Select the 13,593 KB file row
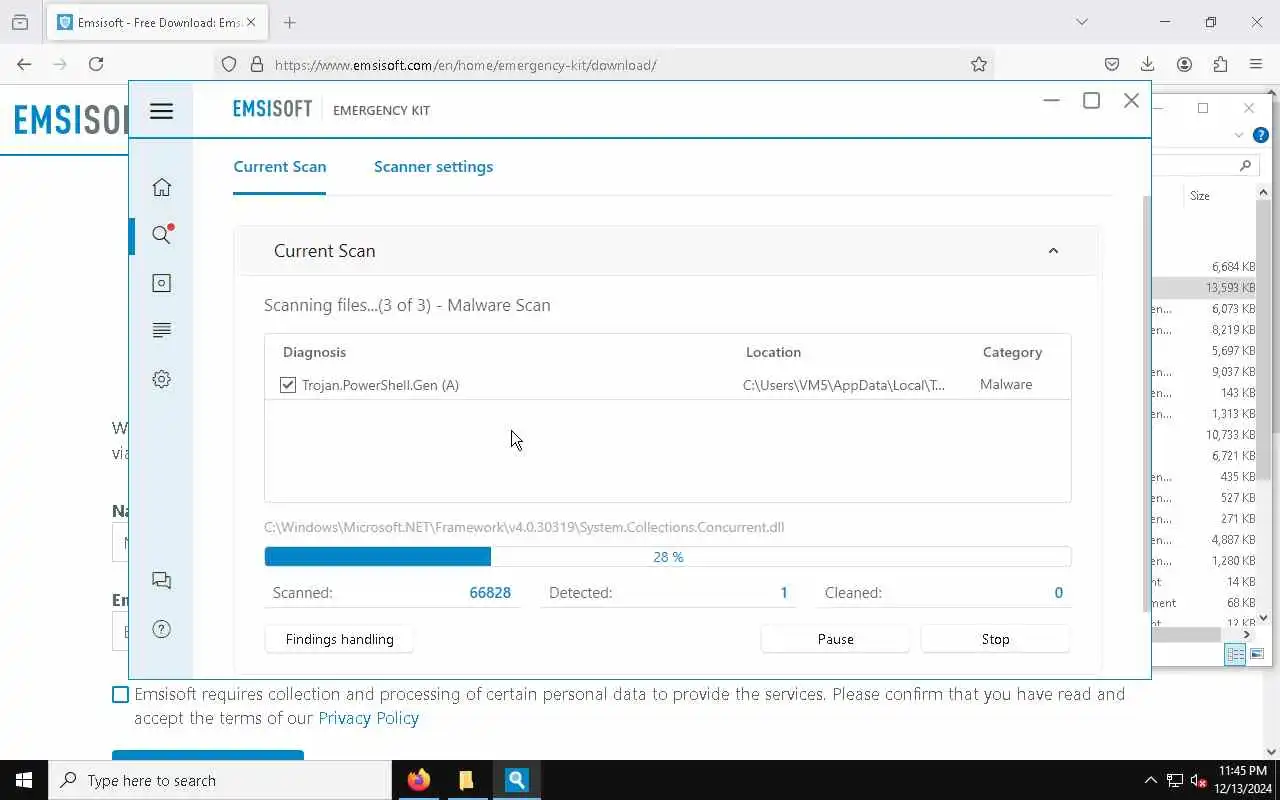The width and height of the screenshot is (1280, 800). click(1204, 288)
